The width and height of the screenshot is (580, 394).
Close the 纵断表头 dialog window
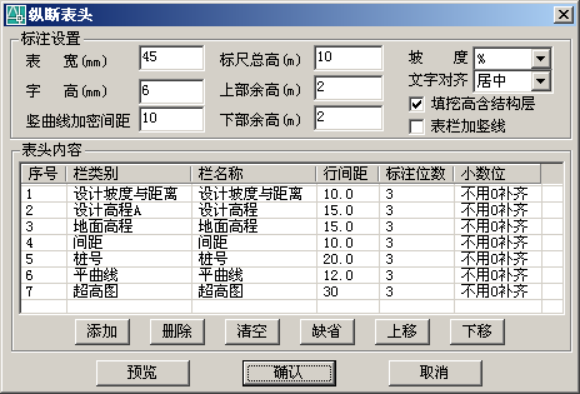(x=563, y=15)
